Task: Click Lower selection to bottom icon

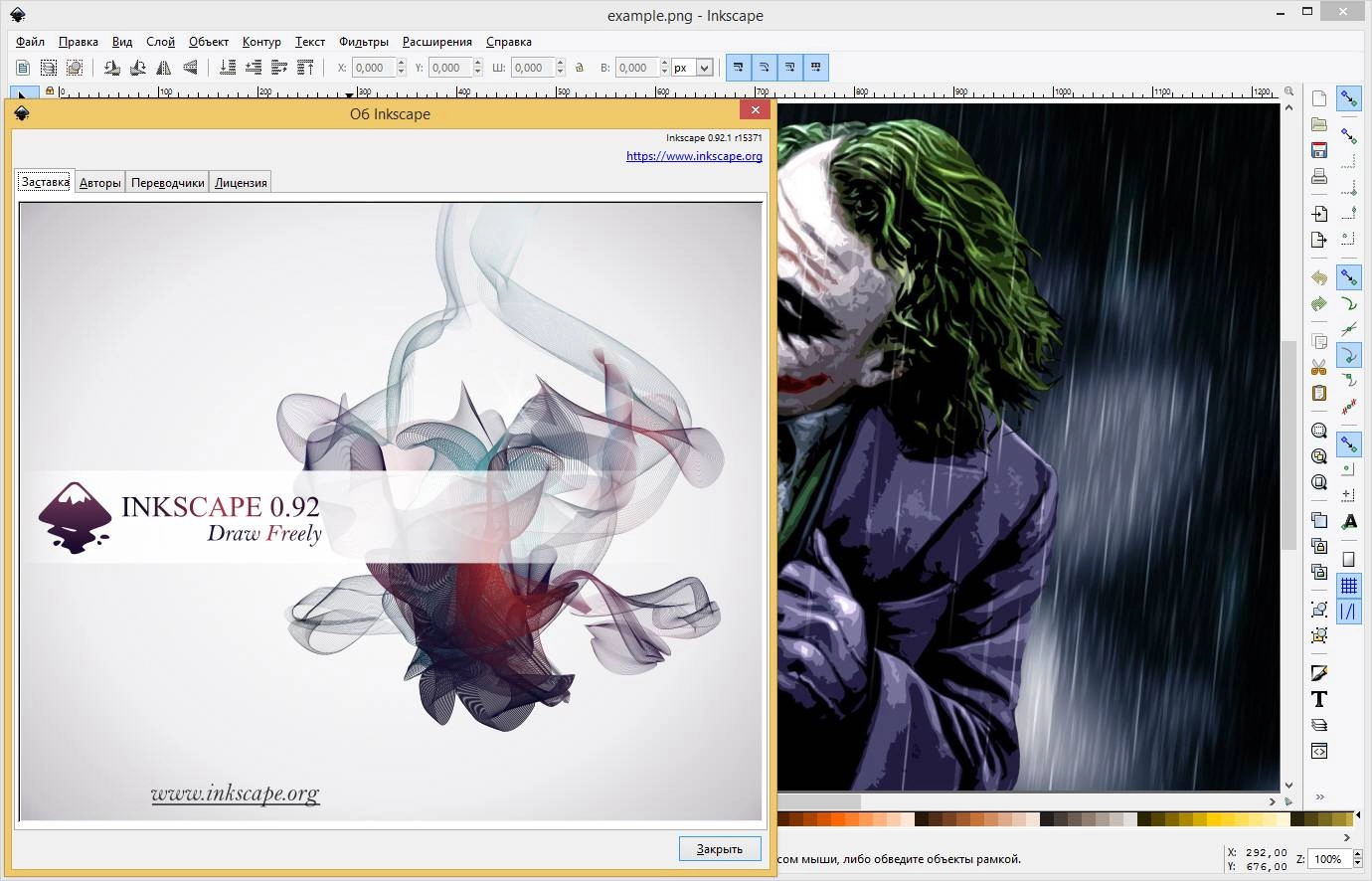Action: tap(228, 68)
